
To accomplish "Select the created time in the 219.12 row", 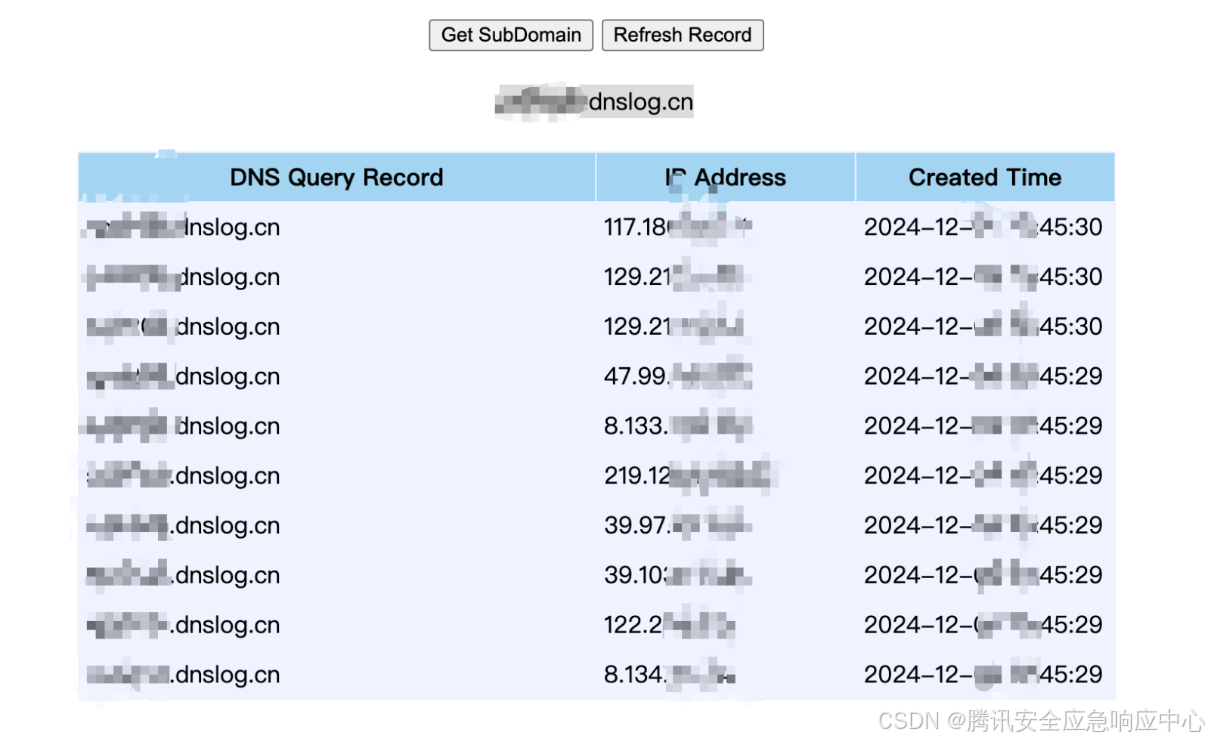I will tap(983, 476).
